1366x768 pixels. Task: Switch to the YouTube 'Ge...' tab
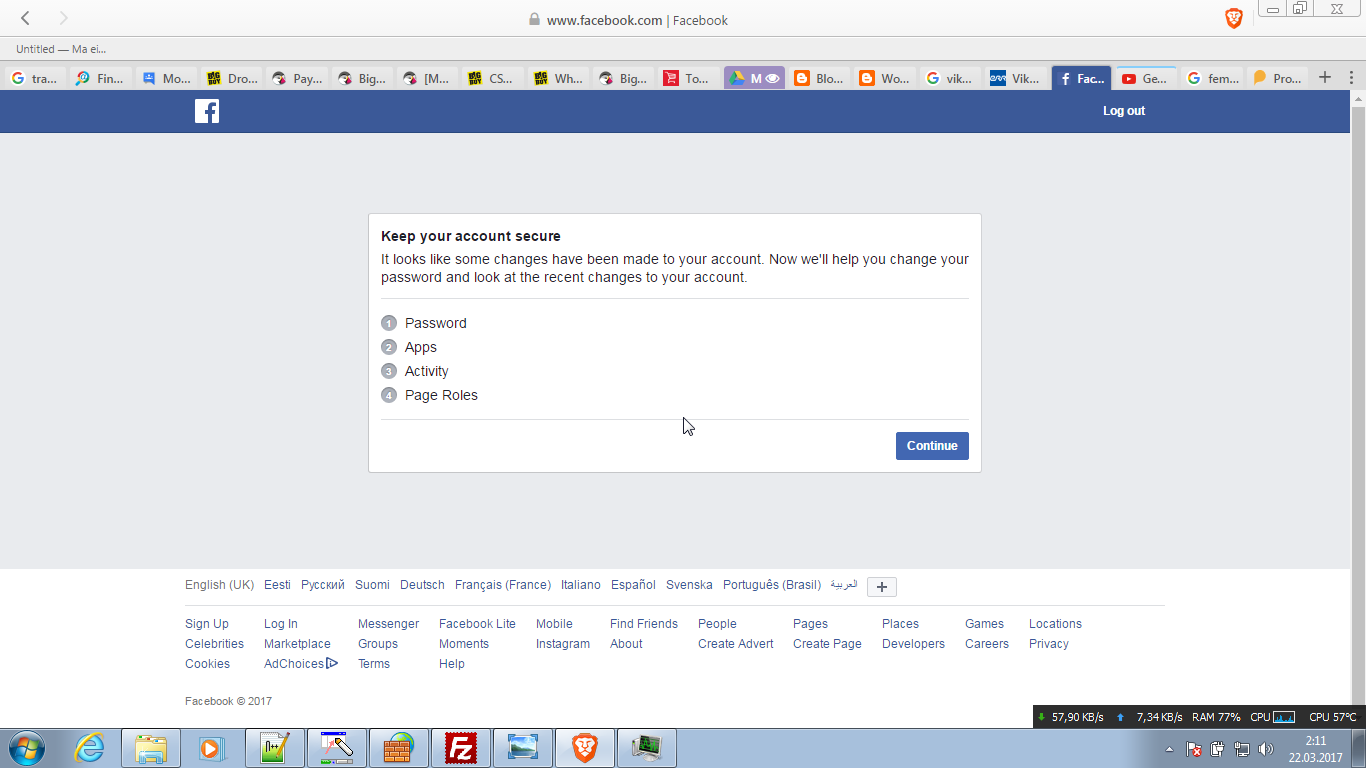[x=1145, y=78]
